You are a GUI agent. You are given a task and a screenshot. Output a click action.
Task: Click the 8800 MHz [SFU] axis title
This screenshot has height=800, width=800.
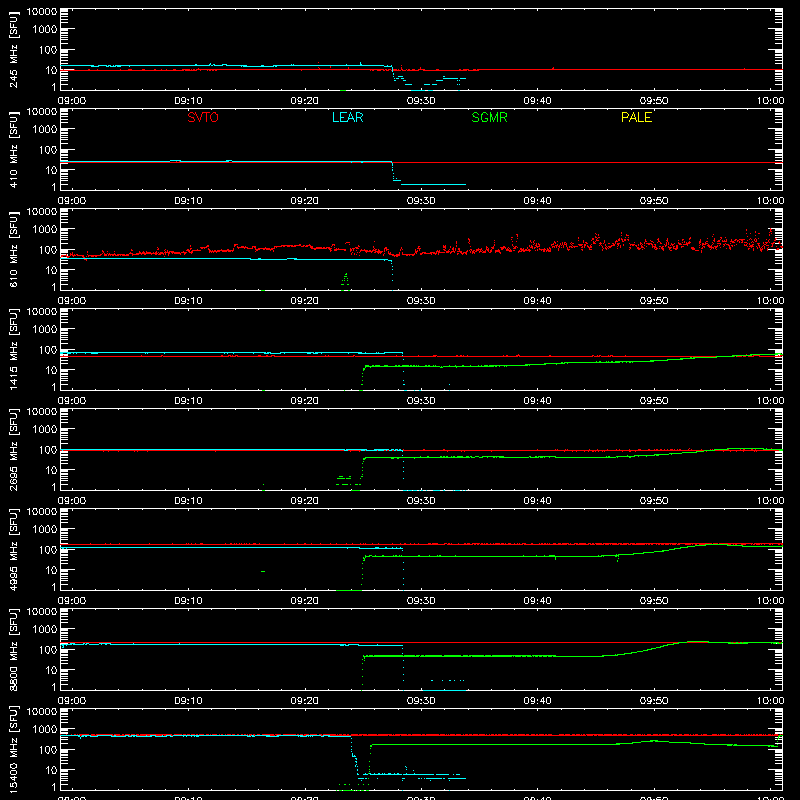pos(13,649)
